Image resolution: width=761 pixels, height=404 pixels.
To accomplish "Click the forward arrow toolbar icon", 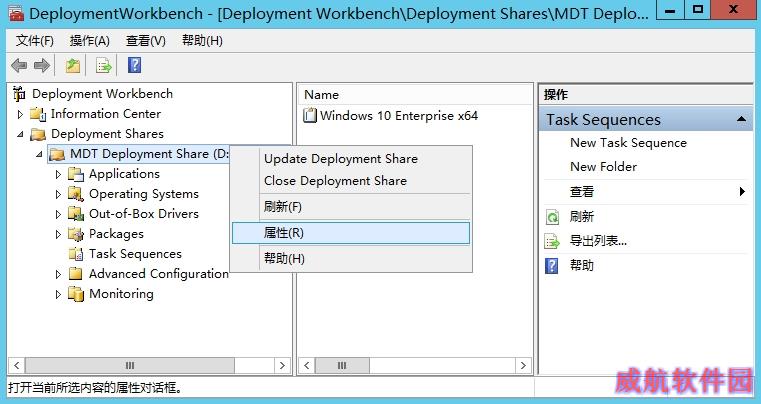I will pos(42,65).
